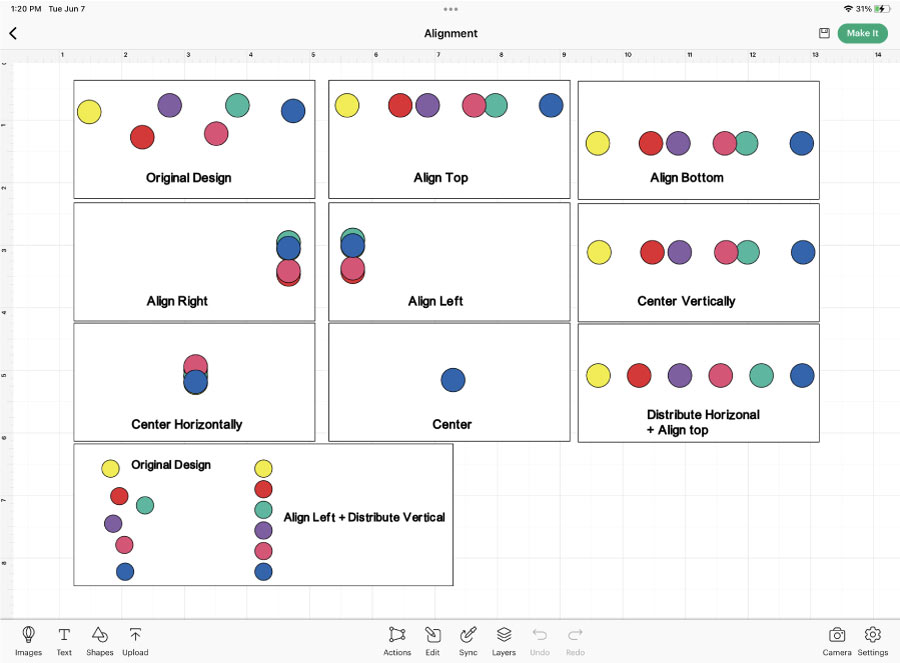Tap the Save project icon
The width and height of the screenshot is (900, 663).
[x=824, y=33]
